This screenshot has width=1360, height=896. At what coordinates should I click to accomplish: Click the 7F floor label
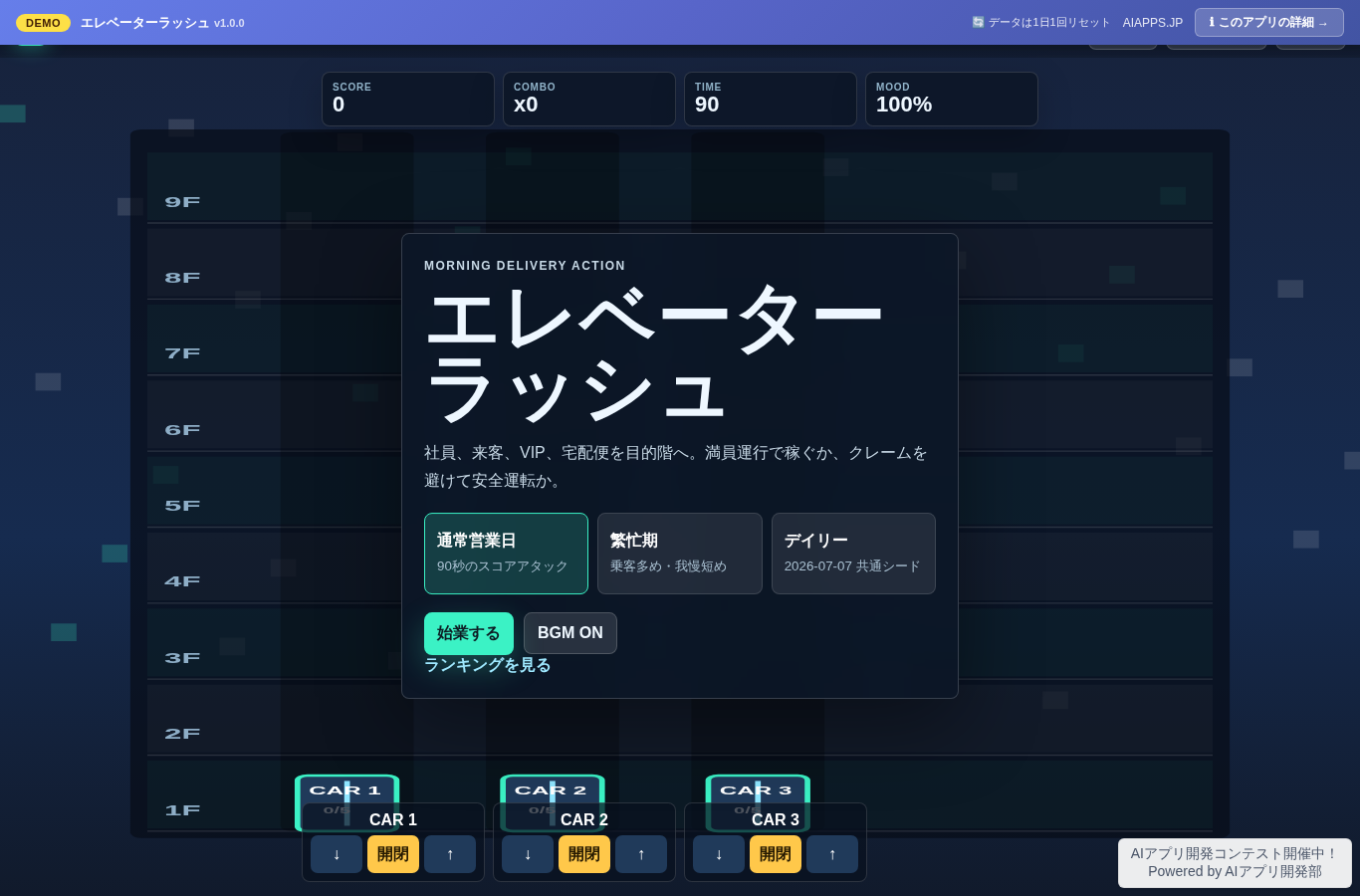coord(182,353)
